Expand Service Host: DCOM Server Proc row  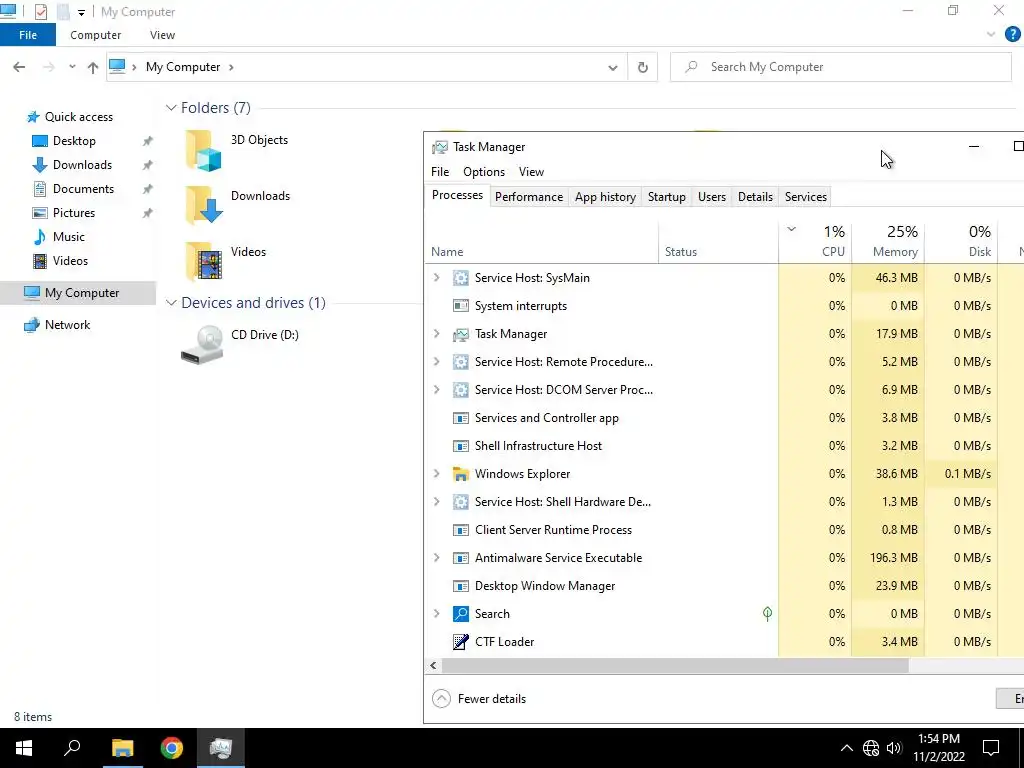(x=437, y=390)
